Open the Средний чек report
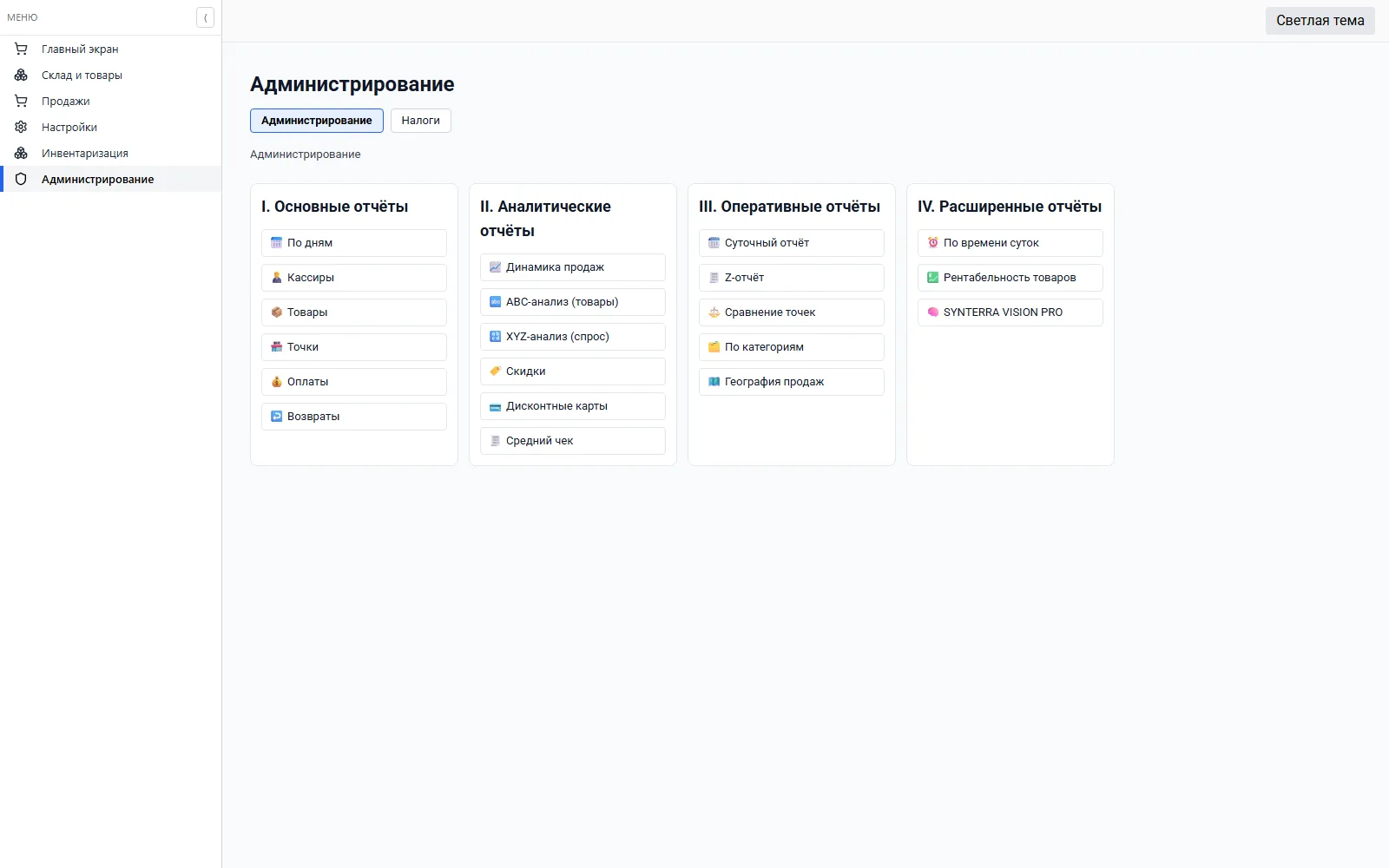Viewport: 1389px width, 868px height. pyautogui.click(x=573, y=441)
